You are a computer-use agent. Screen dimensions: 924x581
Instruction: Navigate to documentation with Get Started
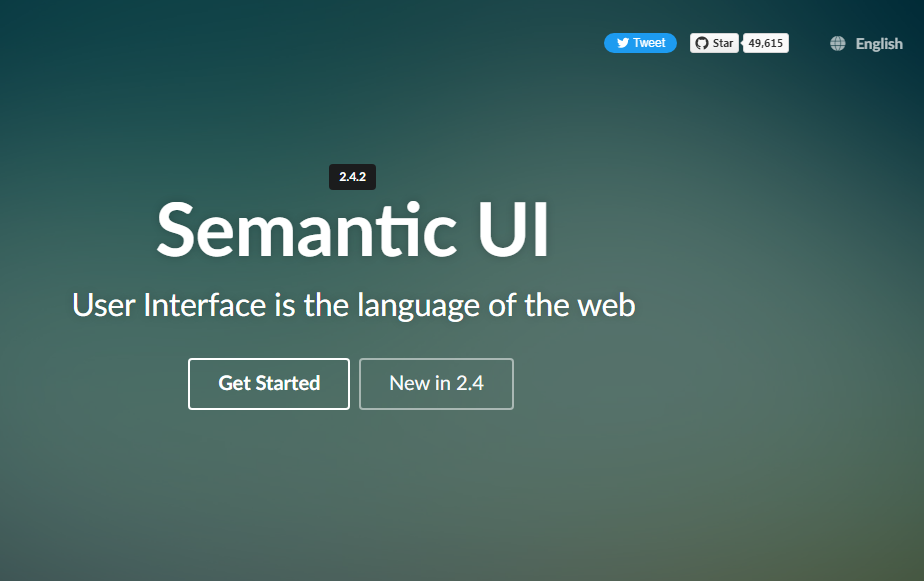pos(268,383)
